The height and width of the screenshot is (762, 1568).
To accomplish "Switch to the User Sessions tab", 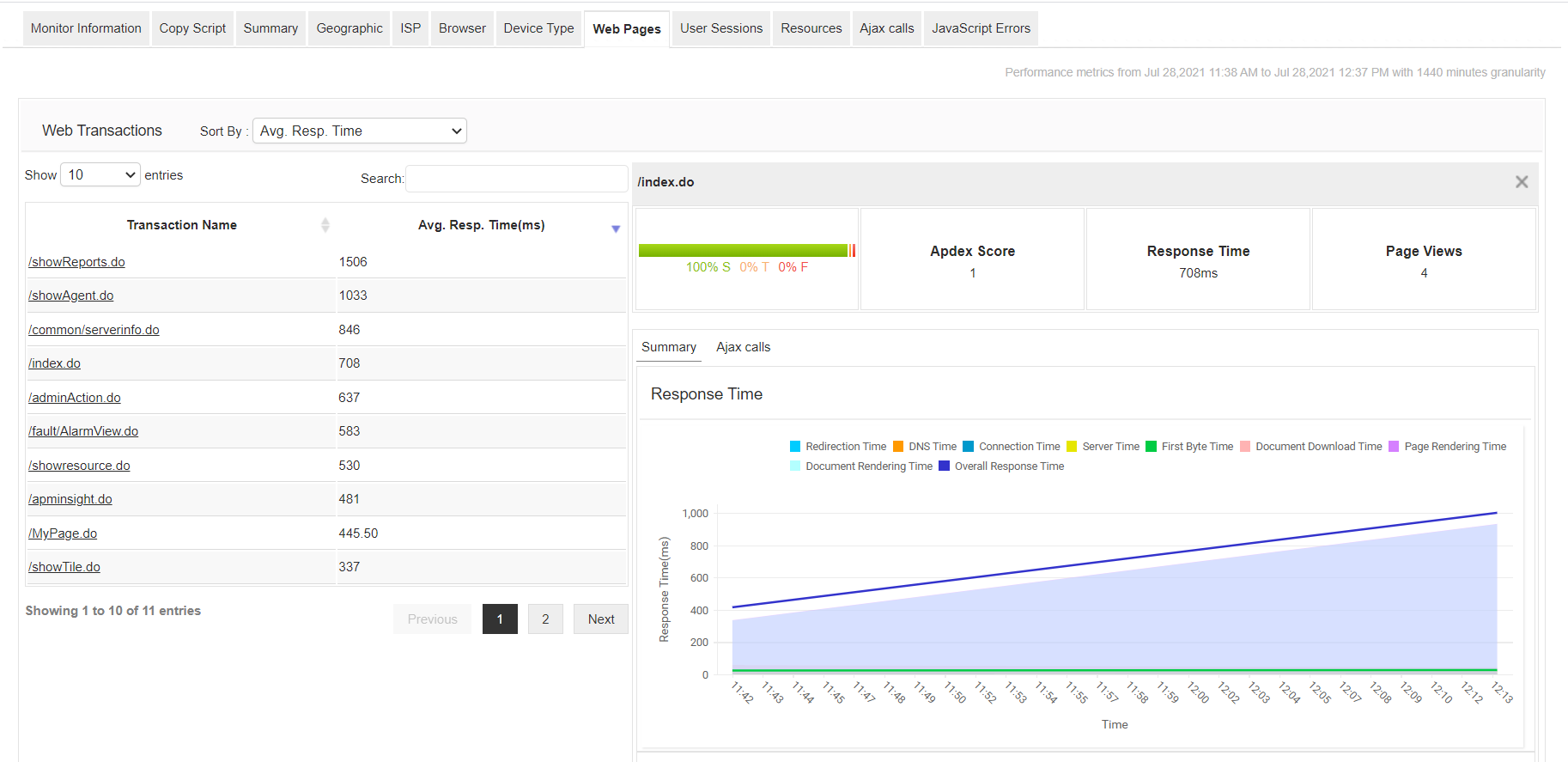I will coord(720,28).
